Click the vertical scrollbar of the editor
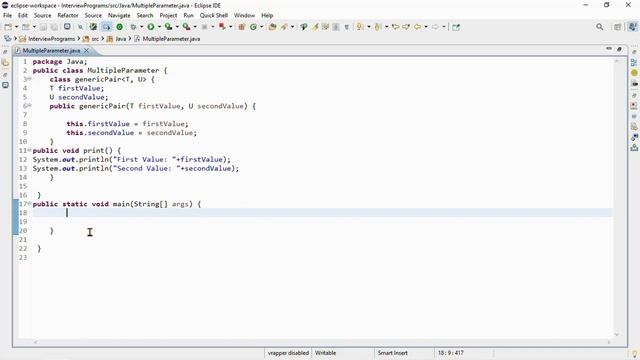The height and width of the screenshot is (360, 640). click(x=617, y=198)
